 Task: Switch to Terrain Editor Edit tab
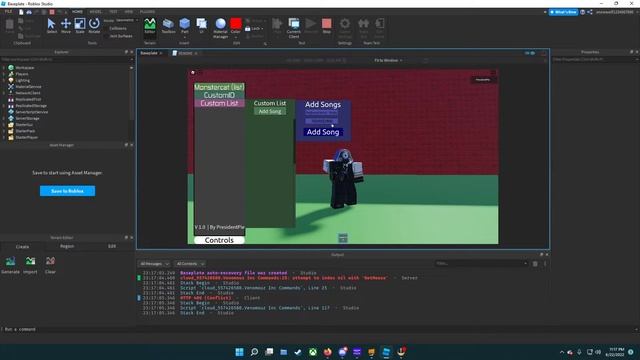click(x=112, y=246)
